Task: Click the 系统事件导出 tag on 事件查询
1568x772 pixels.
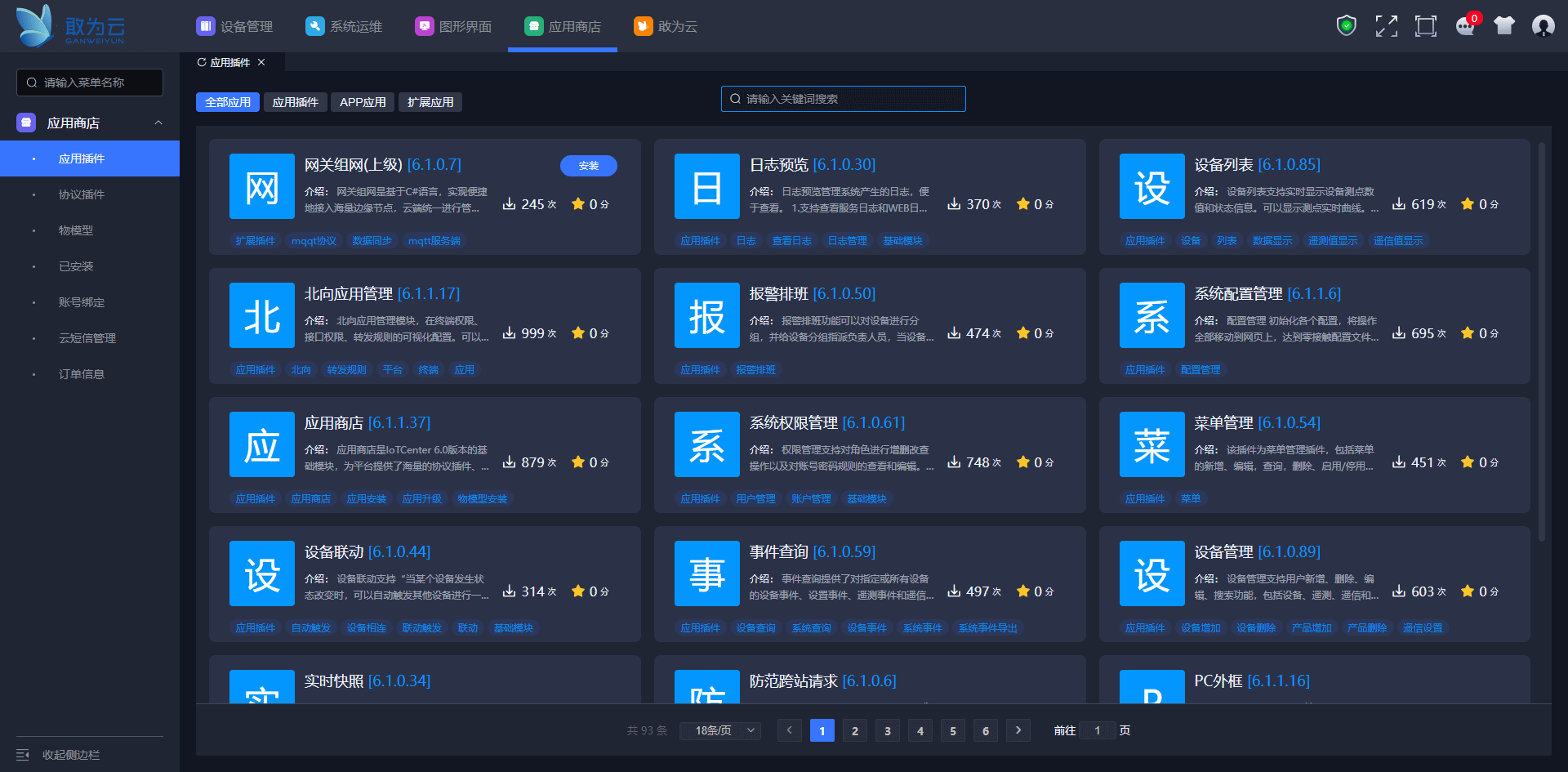Action: click(x=988, y=628)
